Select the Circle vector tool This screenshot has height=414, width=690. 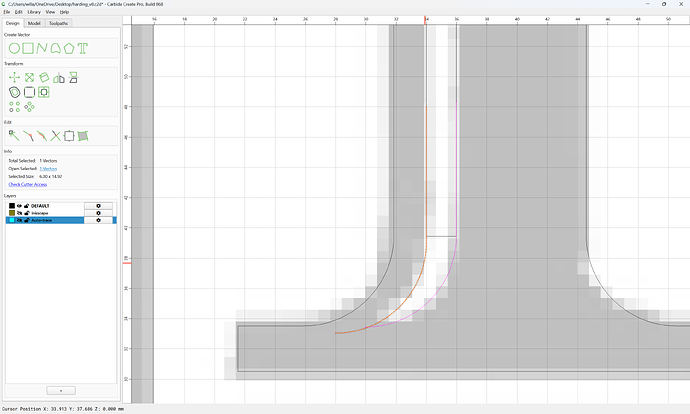click(15, 48)
